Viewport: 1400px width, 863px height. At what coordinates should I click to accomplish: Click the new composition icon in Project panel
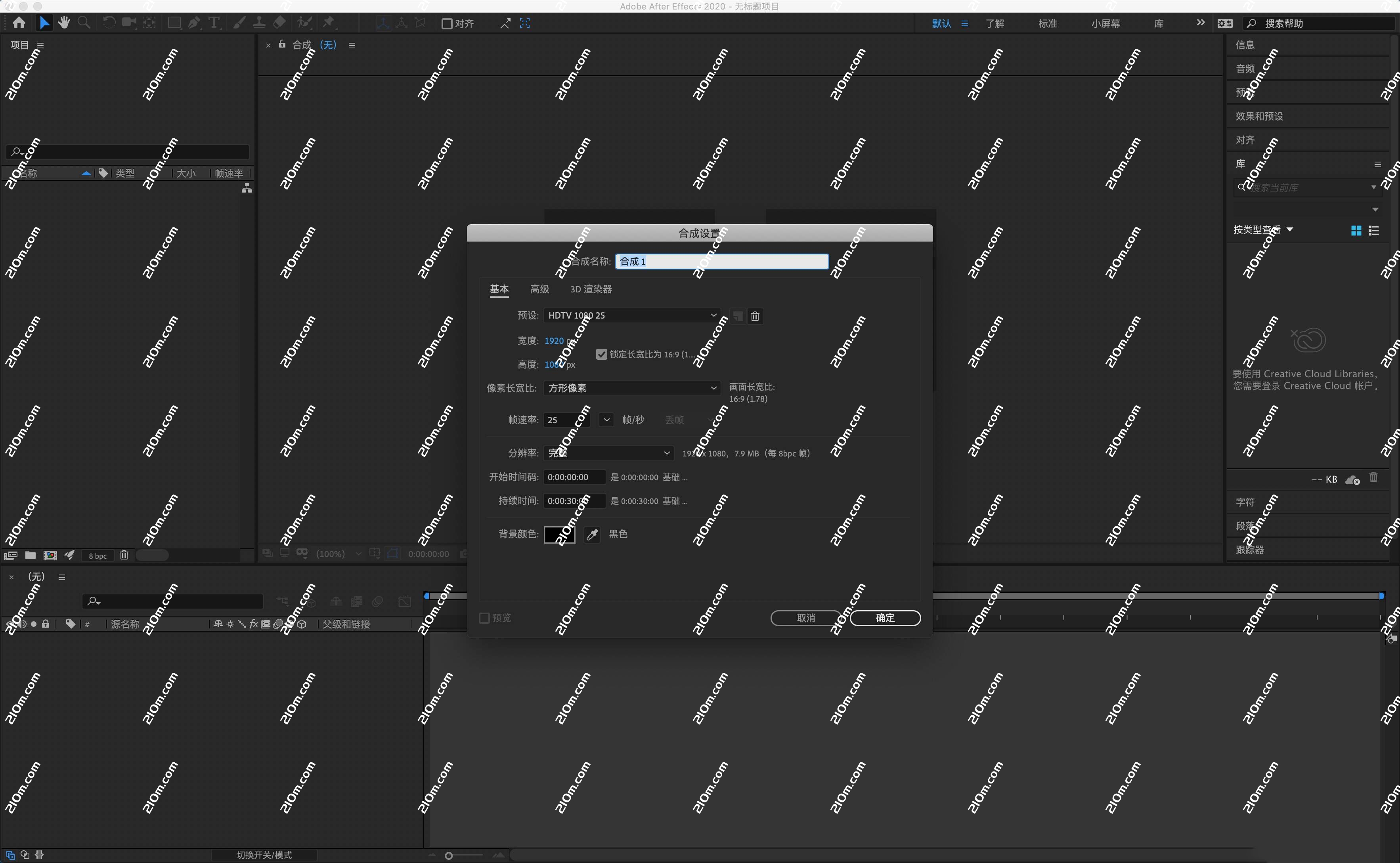pyautogui.click(x=50, y=556)
